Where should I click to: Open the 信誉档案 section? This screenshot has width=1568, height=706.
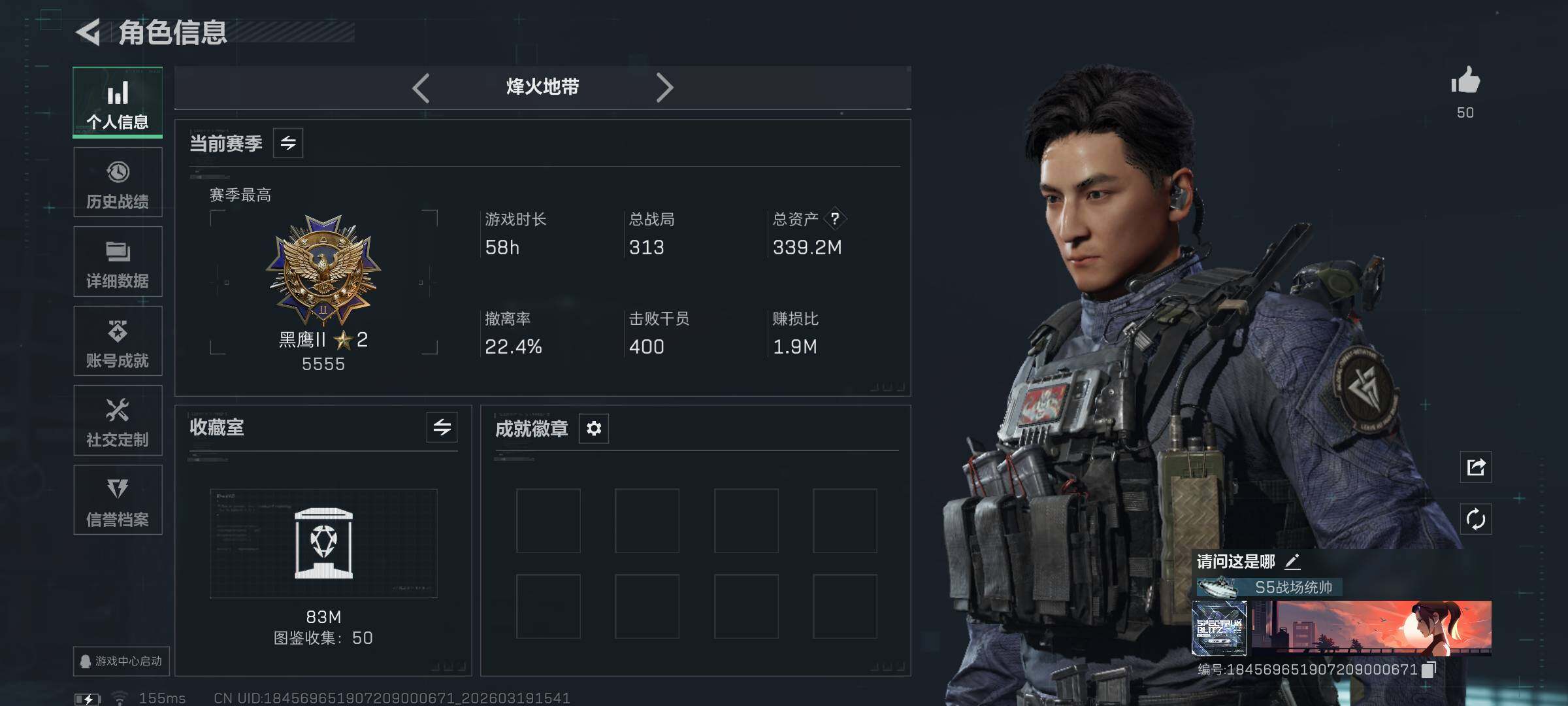(x=118, y=500)
